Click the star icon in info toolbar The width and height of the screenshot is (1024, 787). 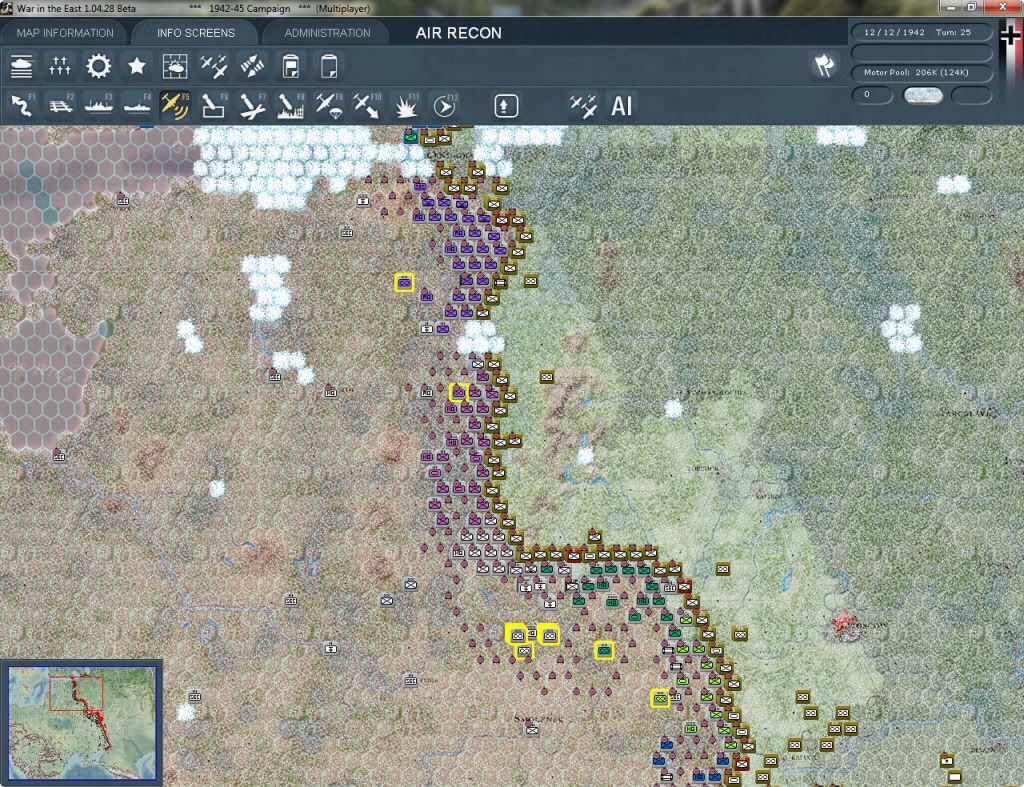click(136, 67)
